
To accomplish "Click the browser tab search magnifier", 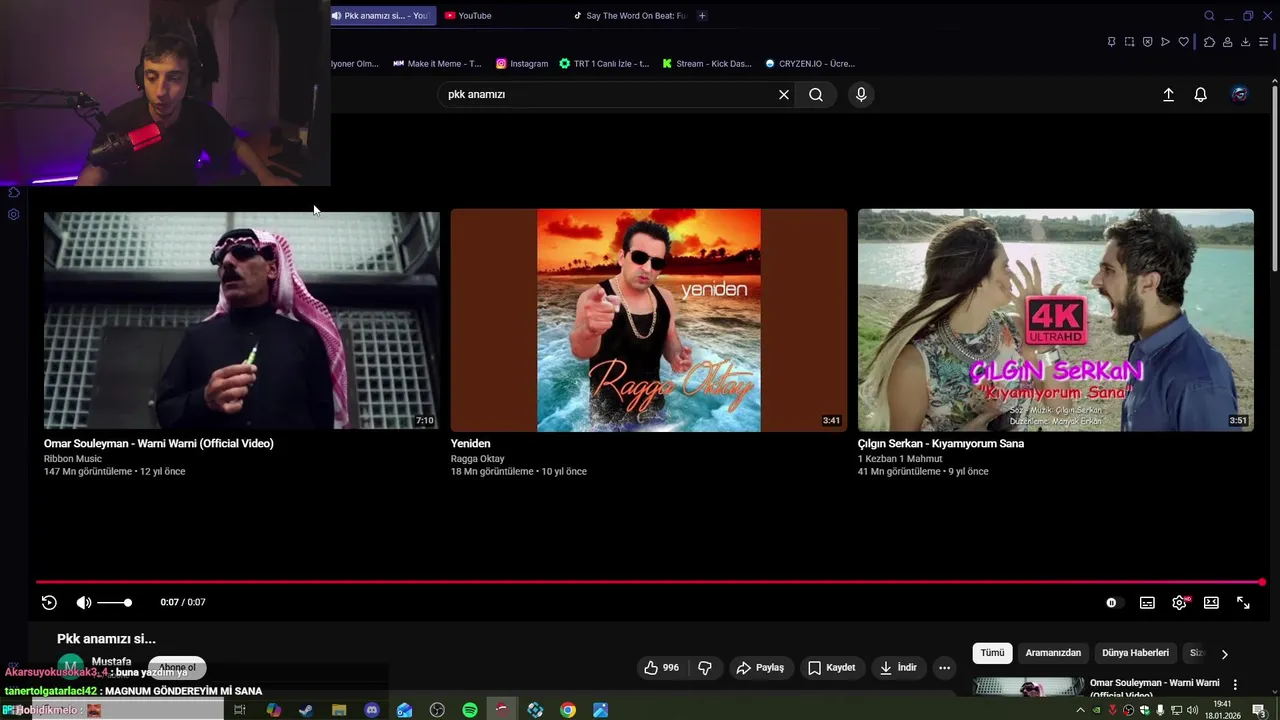I will coord(1209,15).
